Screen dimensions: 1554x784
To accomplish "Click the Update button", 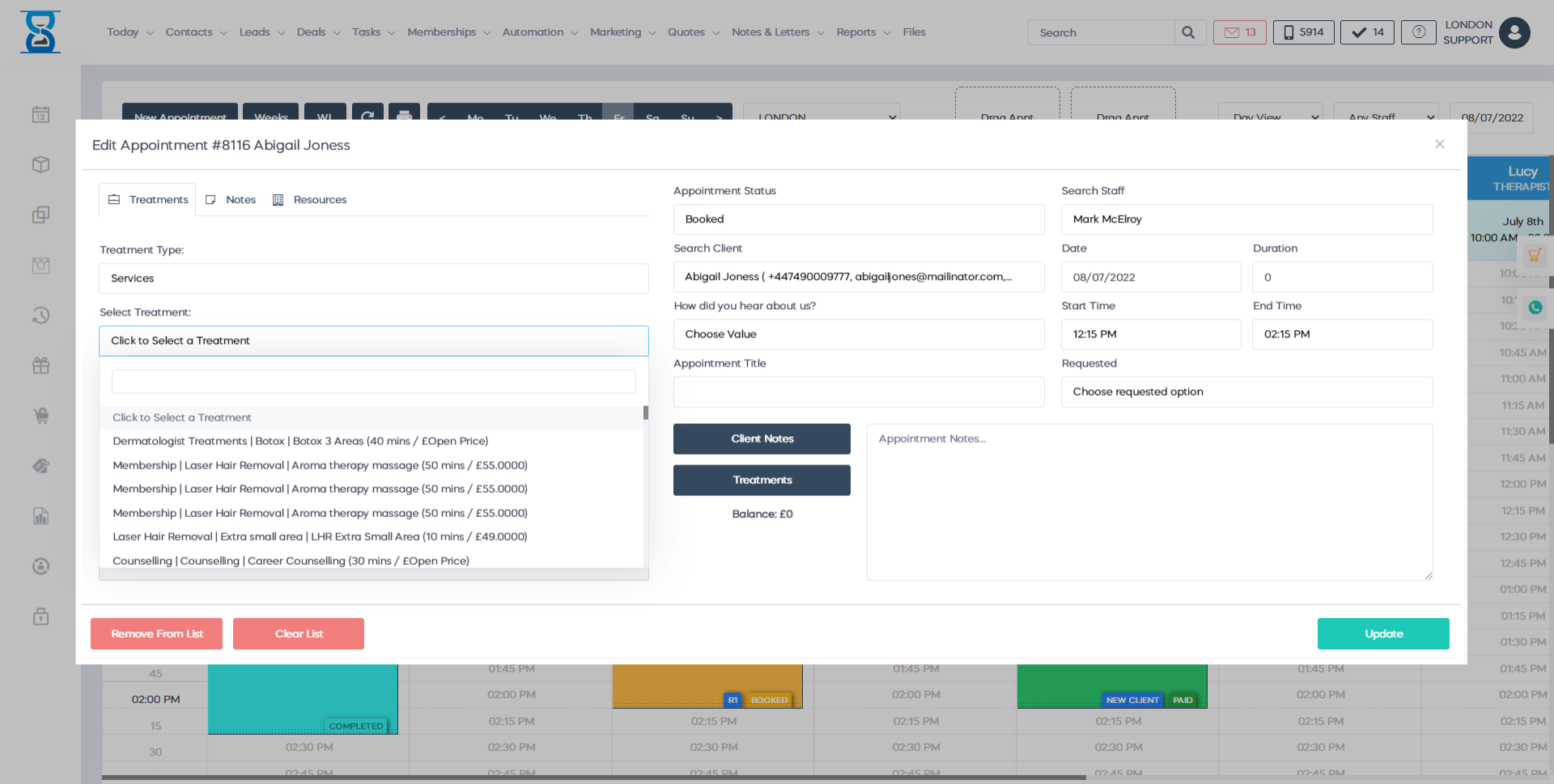I will click(1382, 634).
